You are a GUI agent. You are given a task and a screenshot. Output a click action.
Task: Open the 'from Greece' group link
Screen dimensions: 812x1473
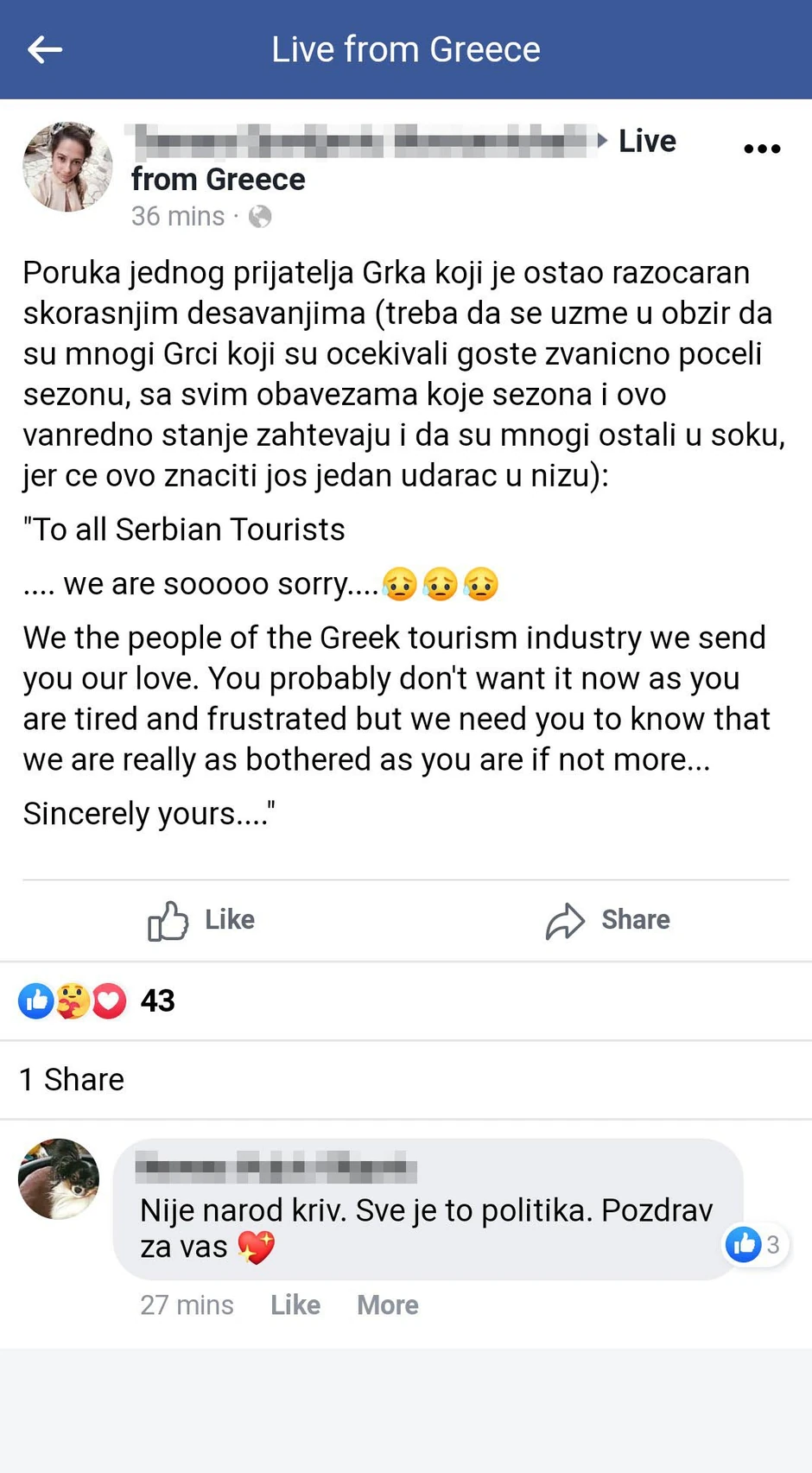click(x=219, y=180)
